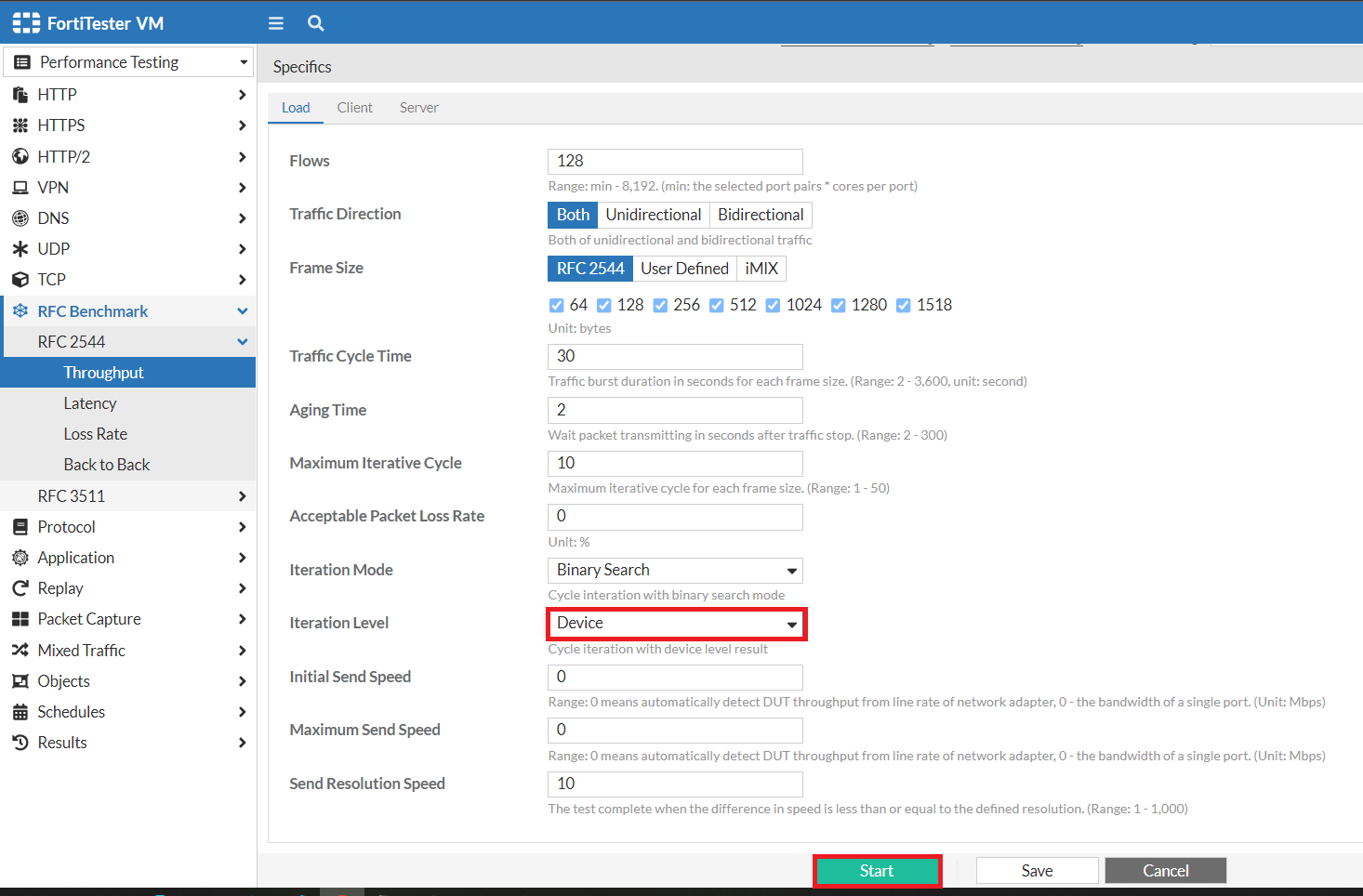The height and width of the screenshot is (896, 1363).
Task: Select the UDP icon in the sidebar
Action: click(x=20, y=248)
